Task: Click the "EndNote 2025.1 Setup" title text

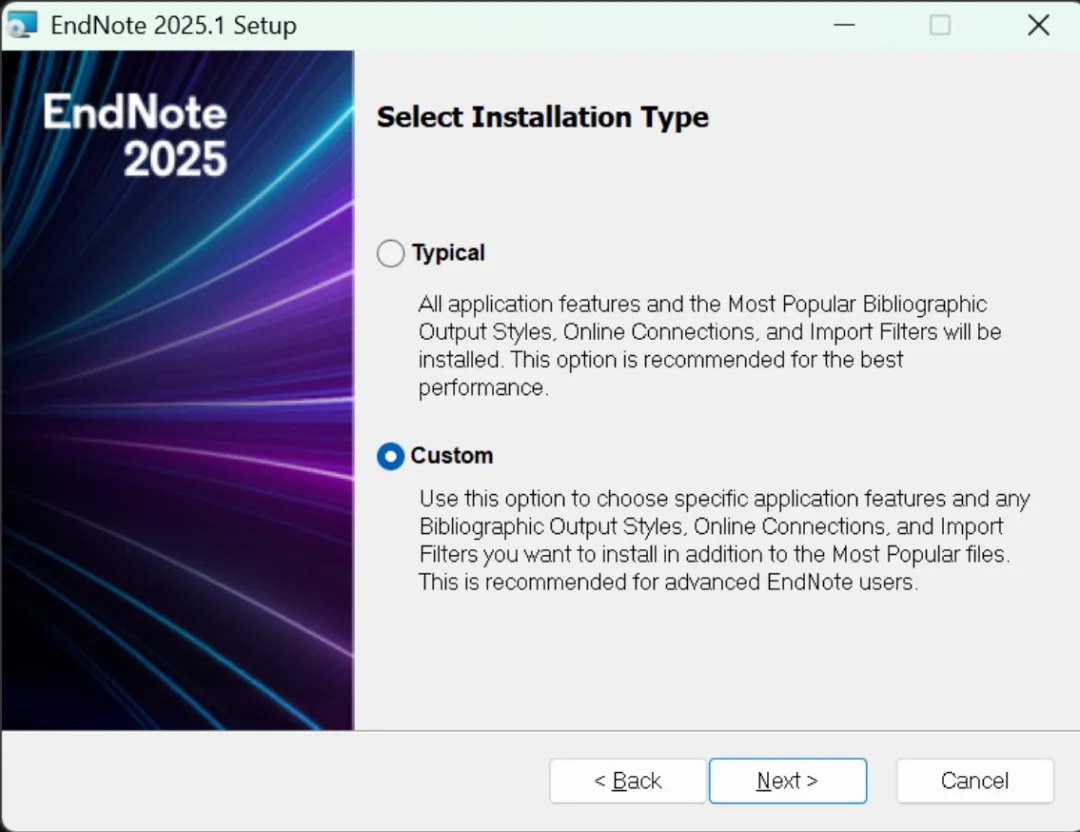Action: tap(173, 25)
